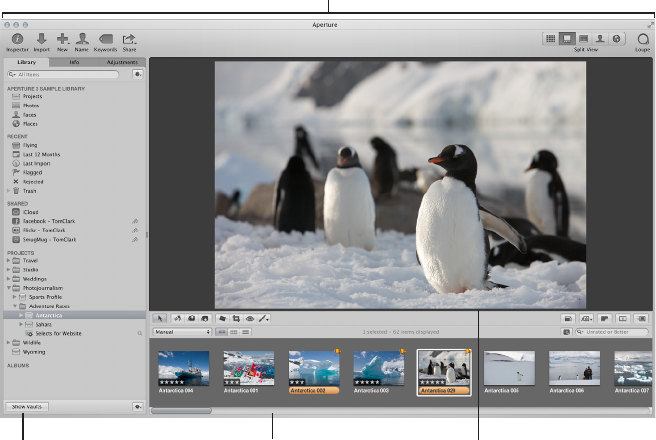Select Flagged in the Recent list
This screenshot has width=656, height=440.
coord(30,172)
